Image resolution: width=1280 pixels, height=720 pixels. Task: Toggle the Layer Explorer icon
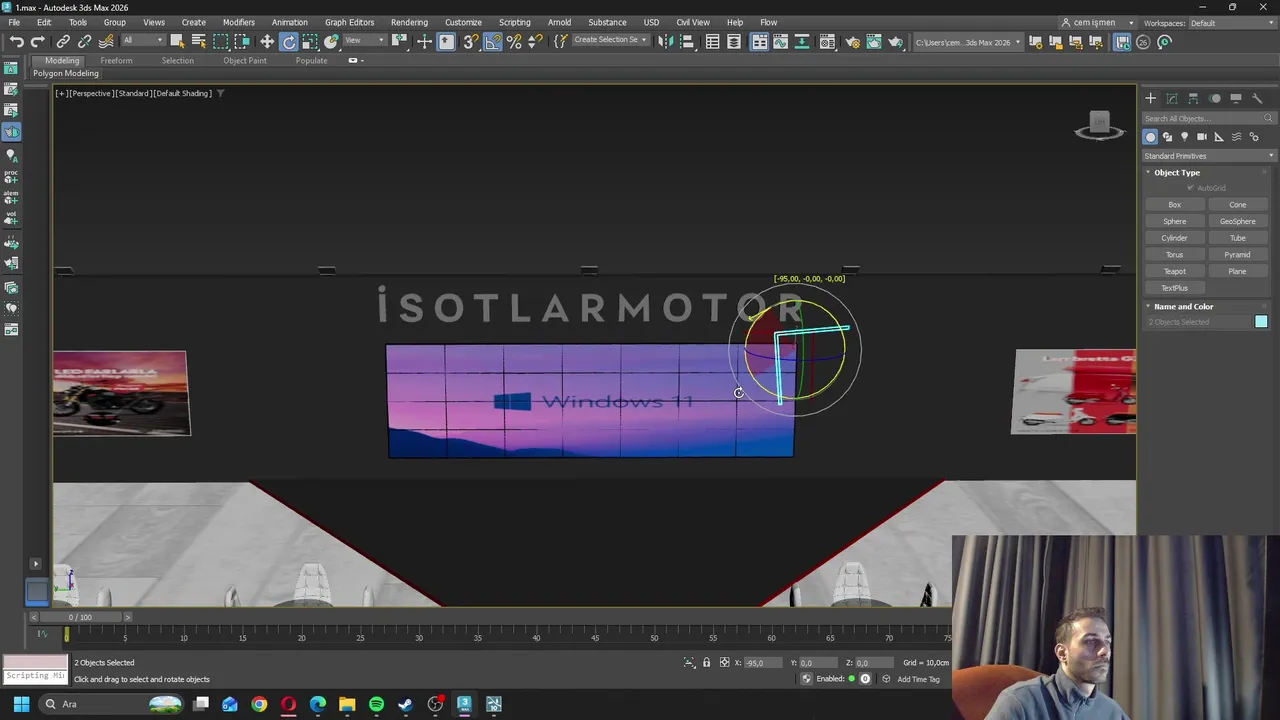coord(734,41)
